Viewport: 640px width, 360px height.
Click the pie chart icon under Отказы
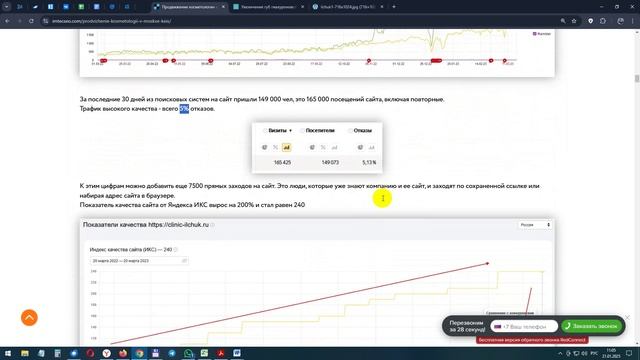[360, 147]
